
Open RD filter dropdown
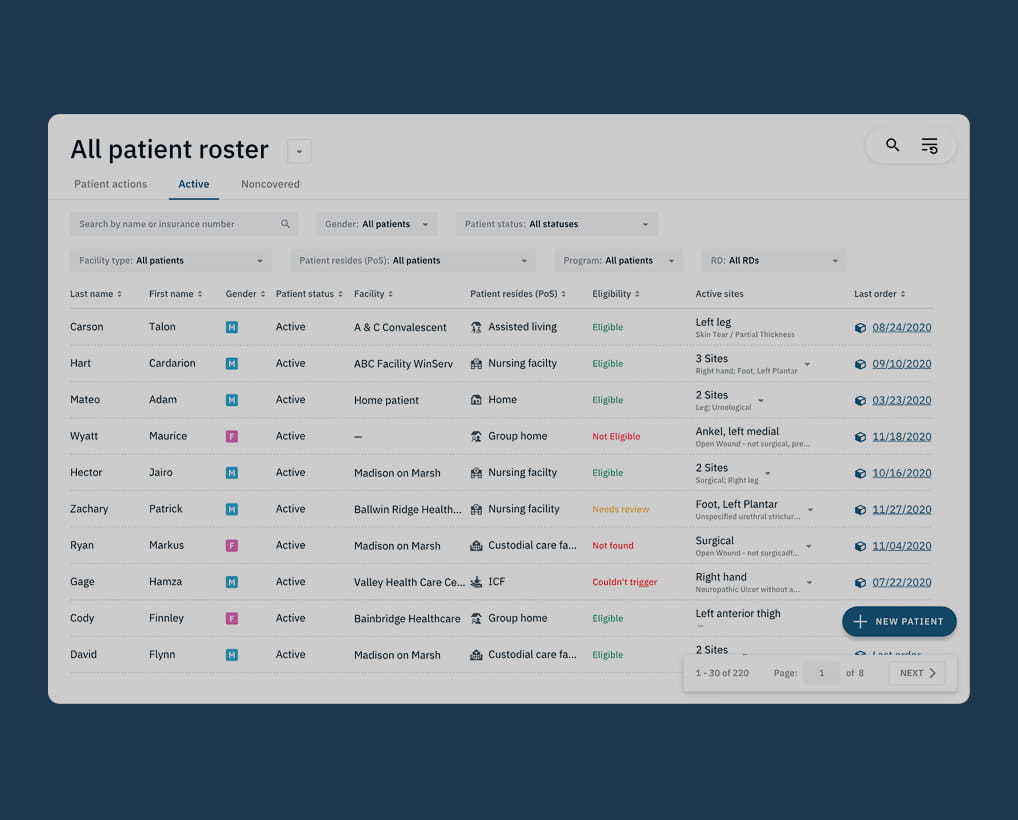(x=775, y=260)
